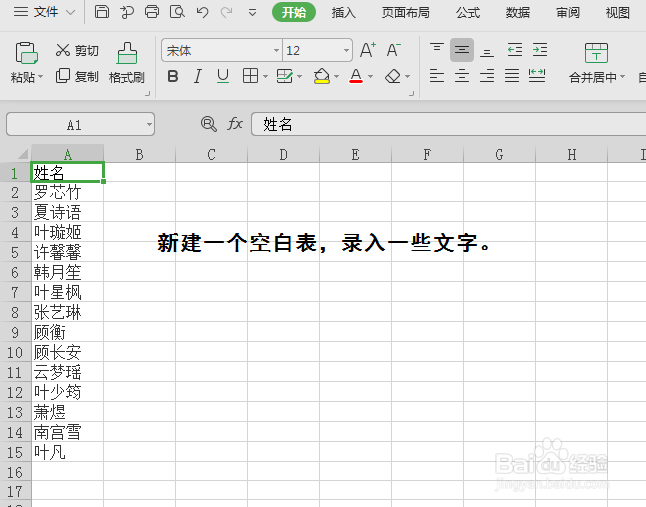Click the Redo arrow icon

[x=226, y=12]
